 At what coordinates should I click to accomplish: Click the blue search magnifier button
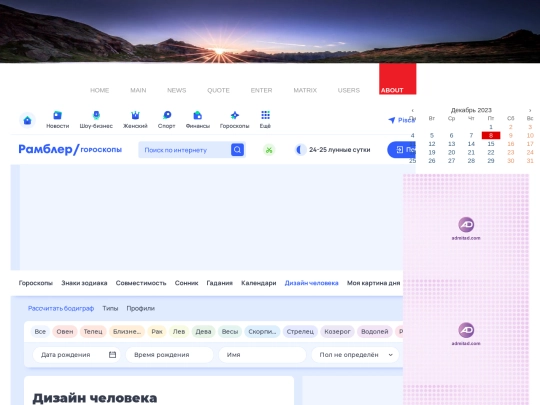coord(237,150)
